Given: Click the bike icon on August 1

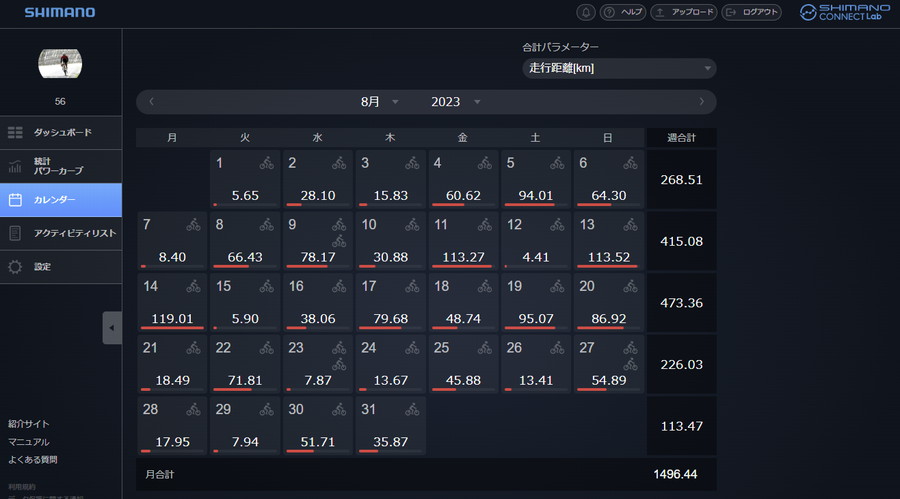Looking at the screenshot, I should (266, 163).
